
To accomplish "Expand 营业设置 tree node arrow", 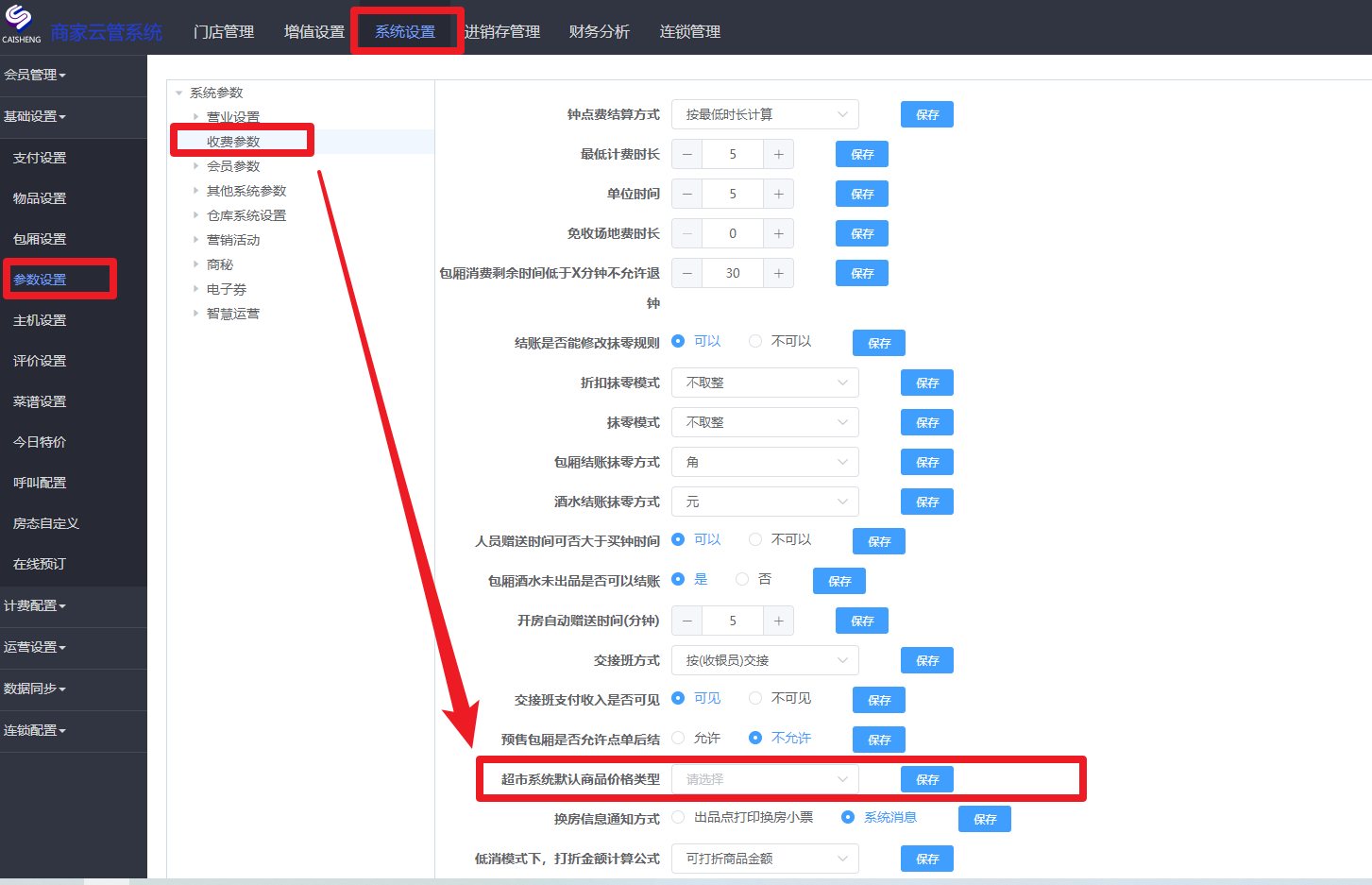I will (x=196, y=117).
